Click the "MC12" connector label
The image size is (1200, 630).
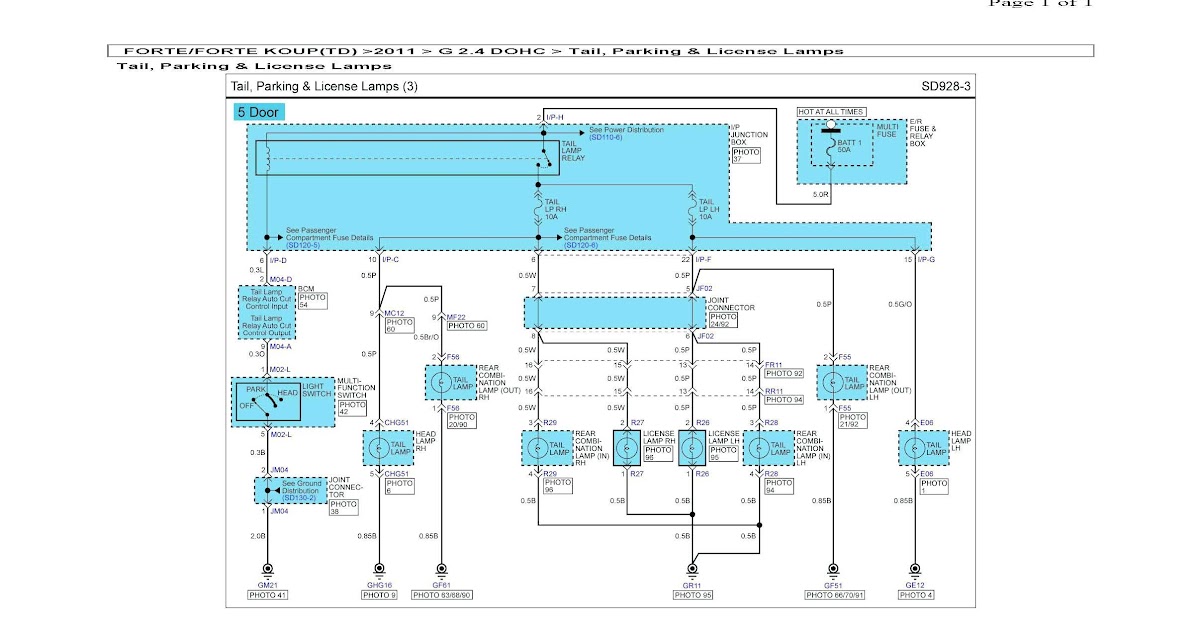tap(393, 313)
